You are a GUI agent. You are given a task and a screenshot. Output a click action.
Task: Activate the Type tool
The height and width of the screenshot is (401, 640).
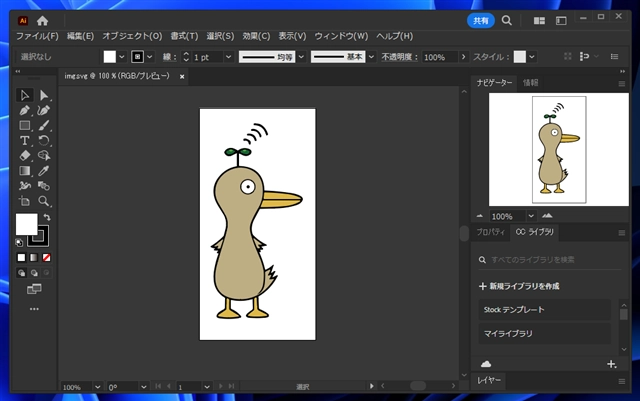click(x=25, y=141)
